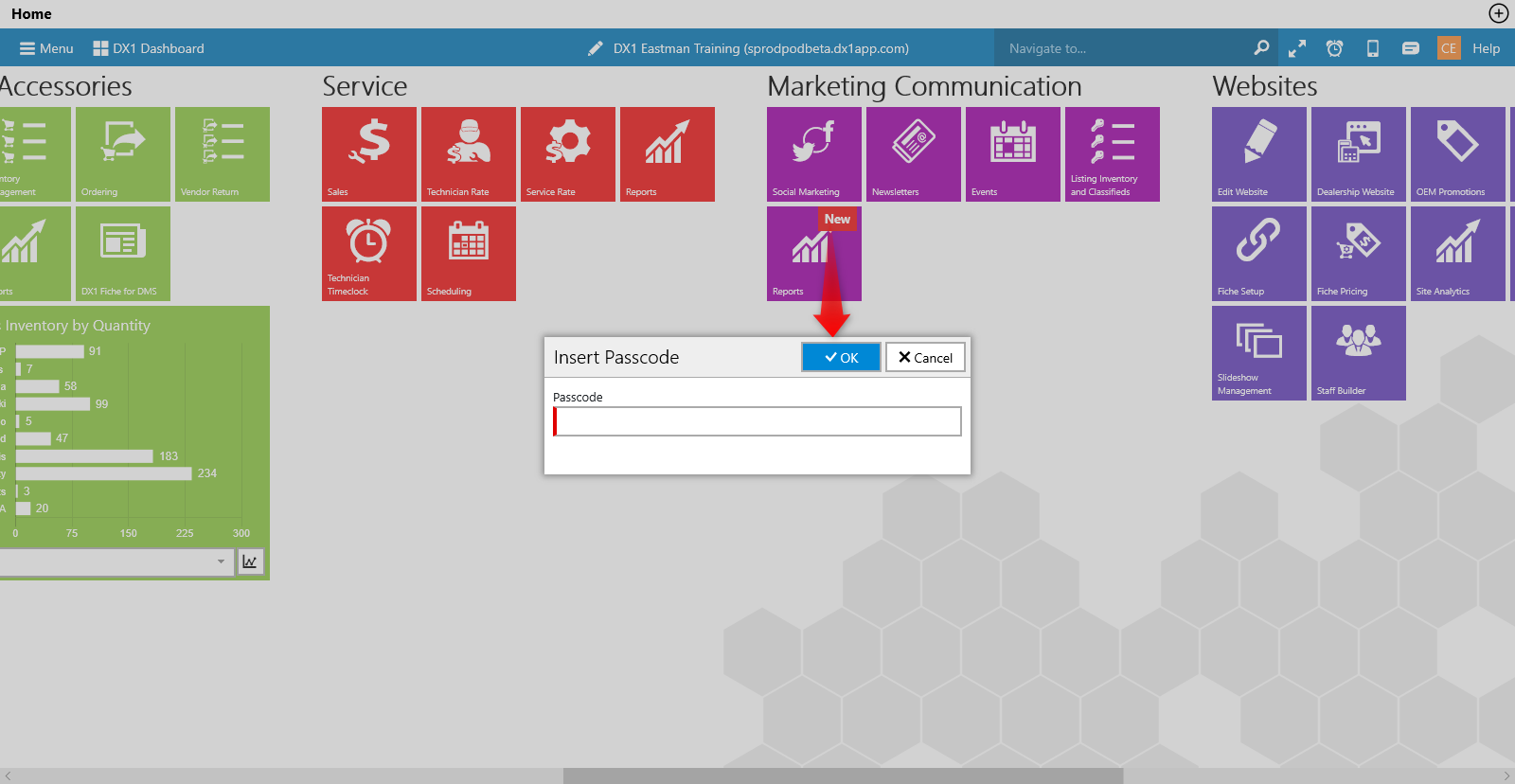Screen dimensions: 1515x784
Task: Open the Staff Builder tile
Action: 1359,353
